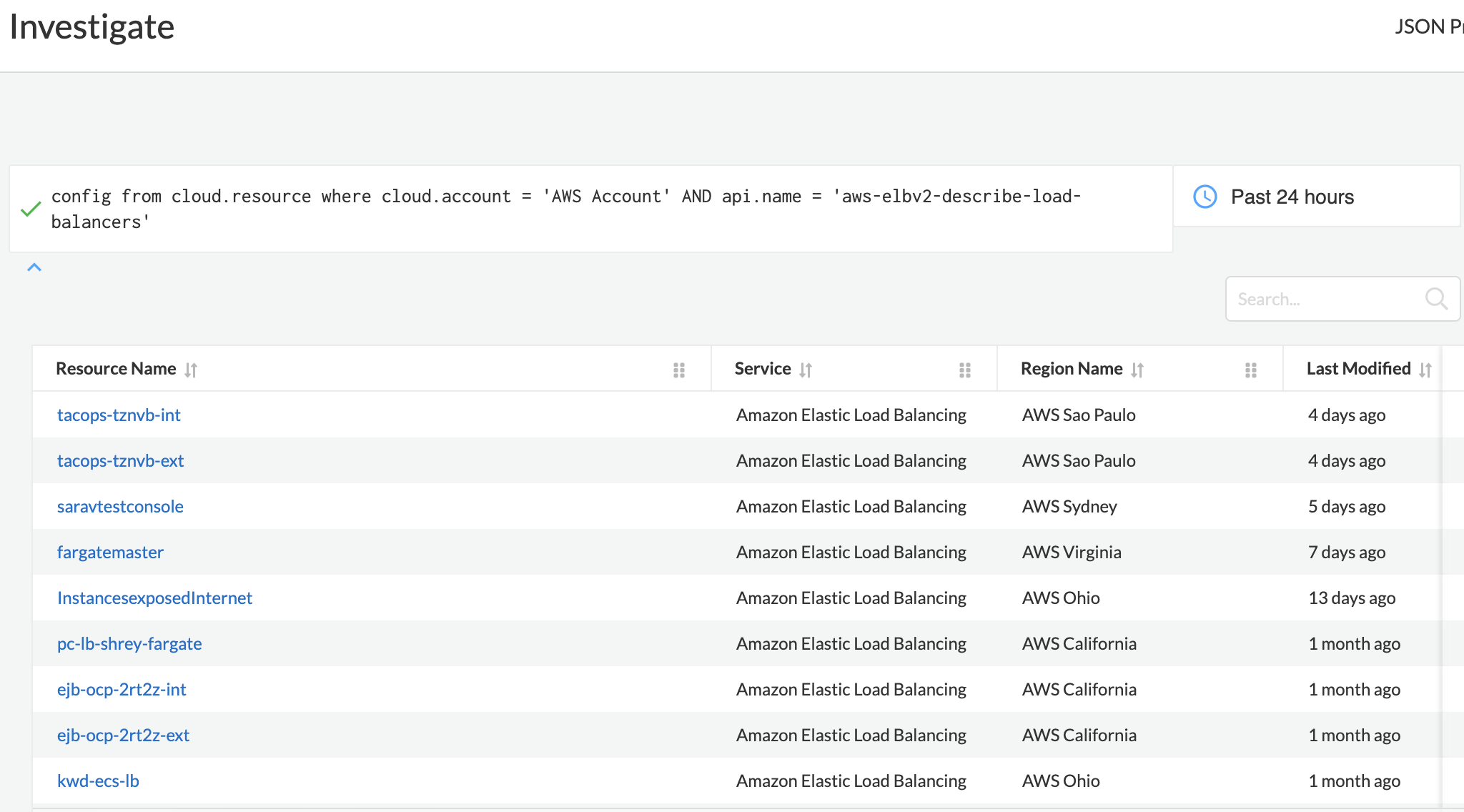This screenshot has width=1464, height=812.
Task: Click the magnifier icon in search box
Action: (1435, 298)
